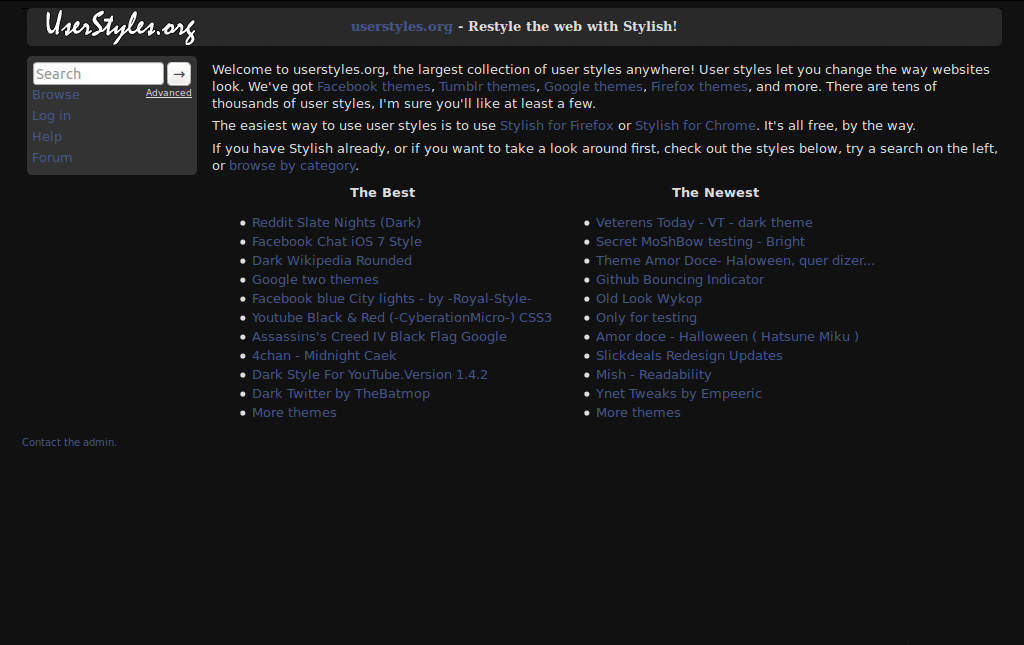Open More themes under The Newest
Viewport: 1024px width, 645px height.
[638, 413]
